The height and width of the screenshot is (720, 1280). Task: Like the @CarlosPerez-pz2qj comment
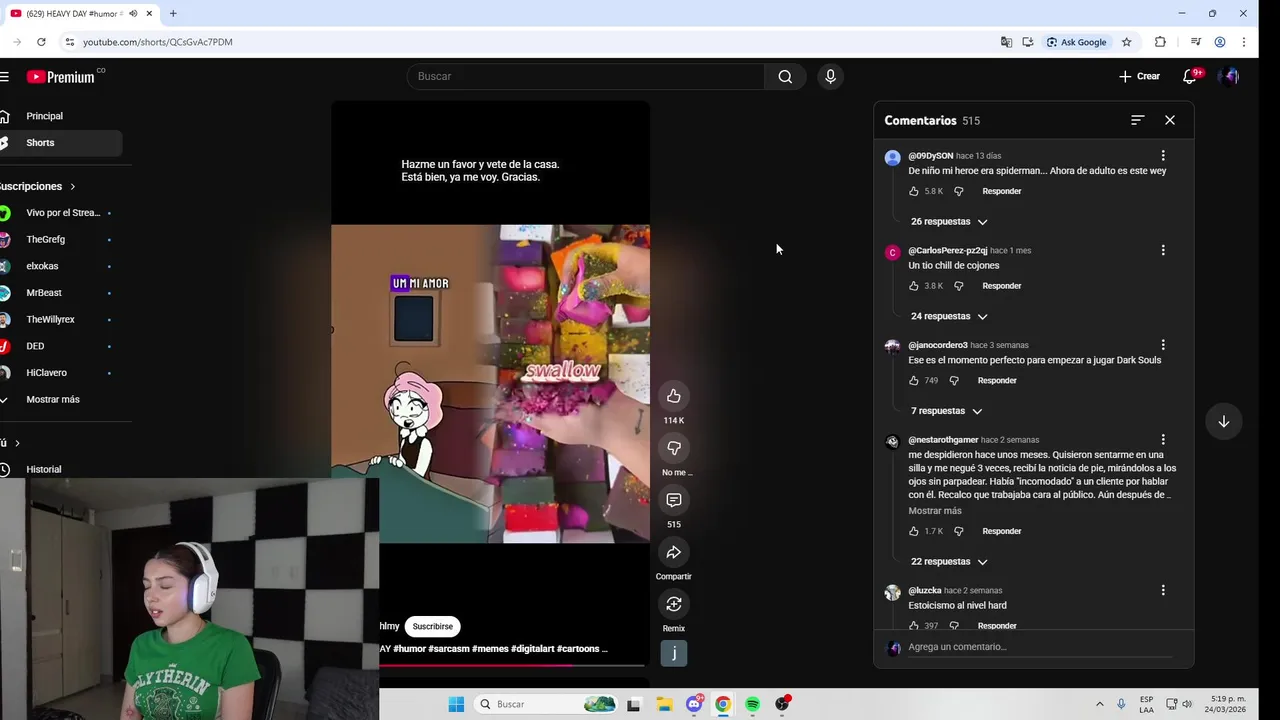point(914,286)
